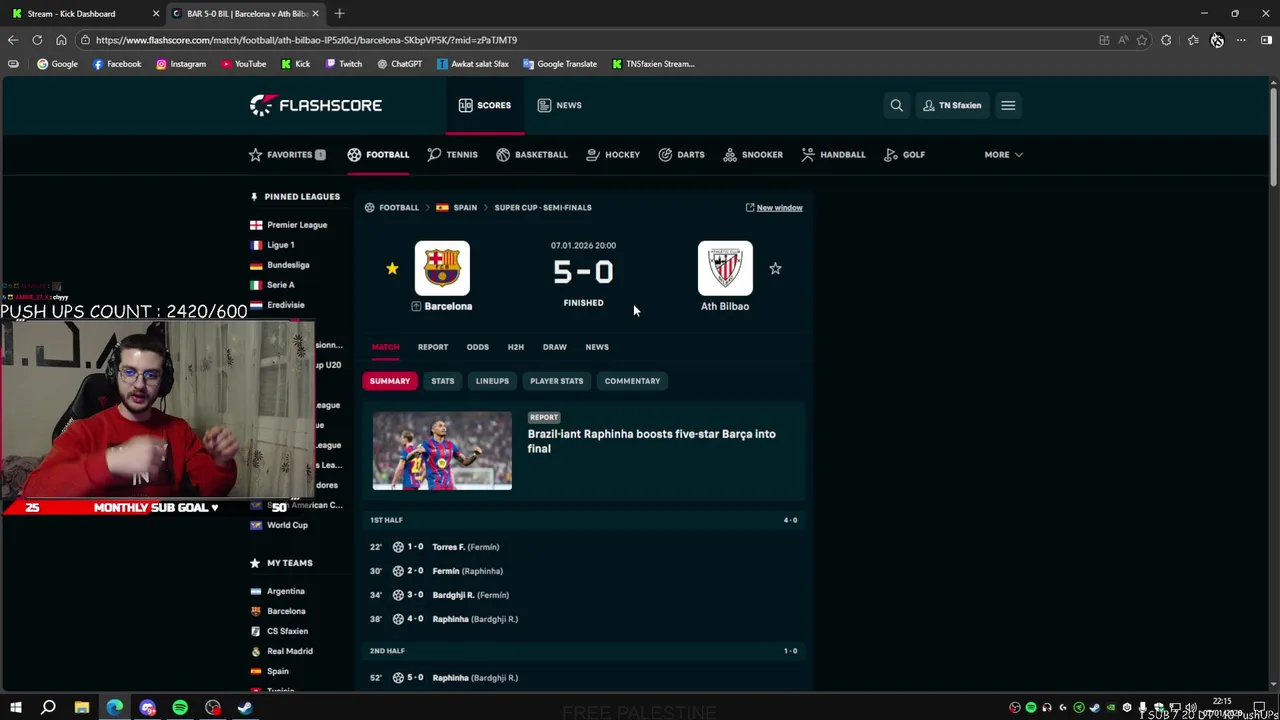Go back with the browser back arrow
1280x720 pixels.
click(13, 40)
